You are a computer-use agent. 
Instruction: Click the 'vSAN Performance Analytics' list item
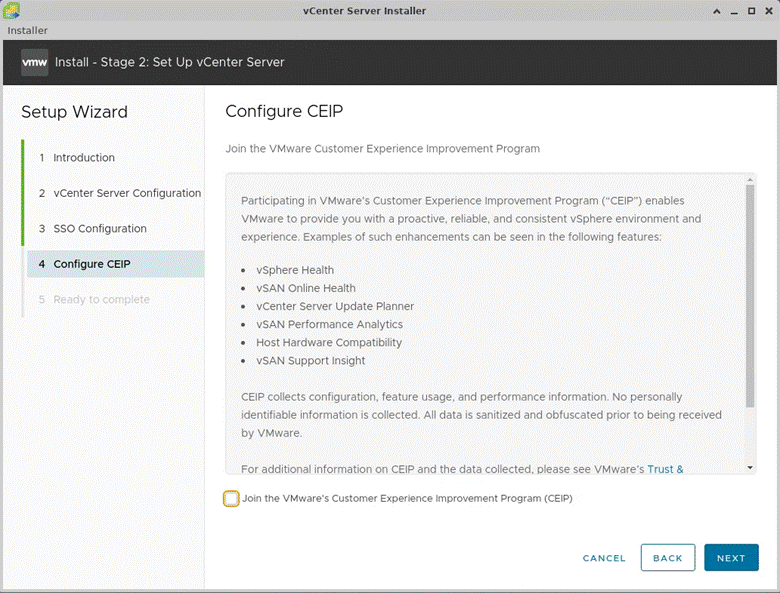pyautogui.click(x=329, y=324)
